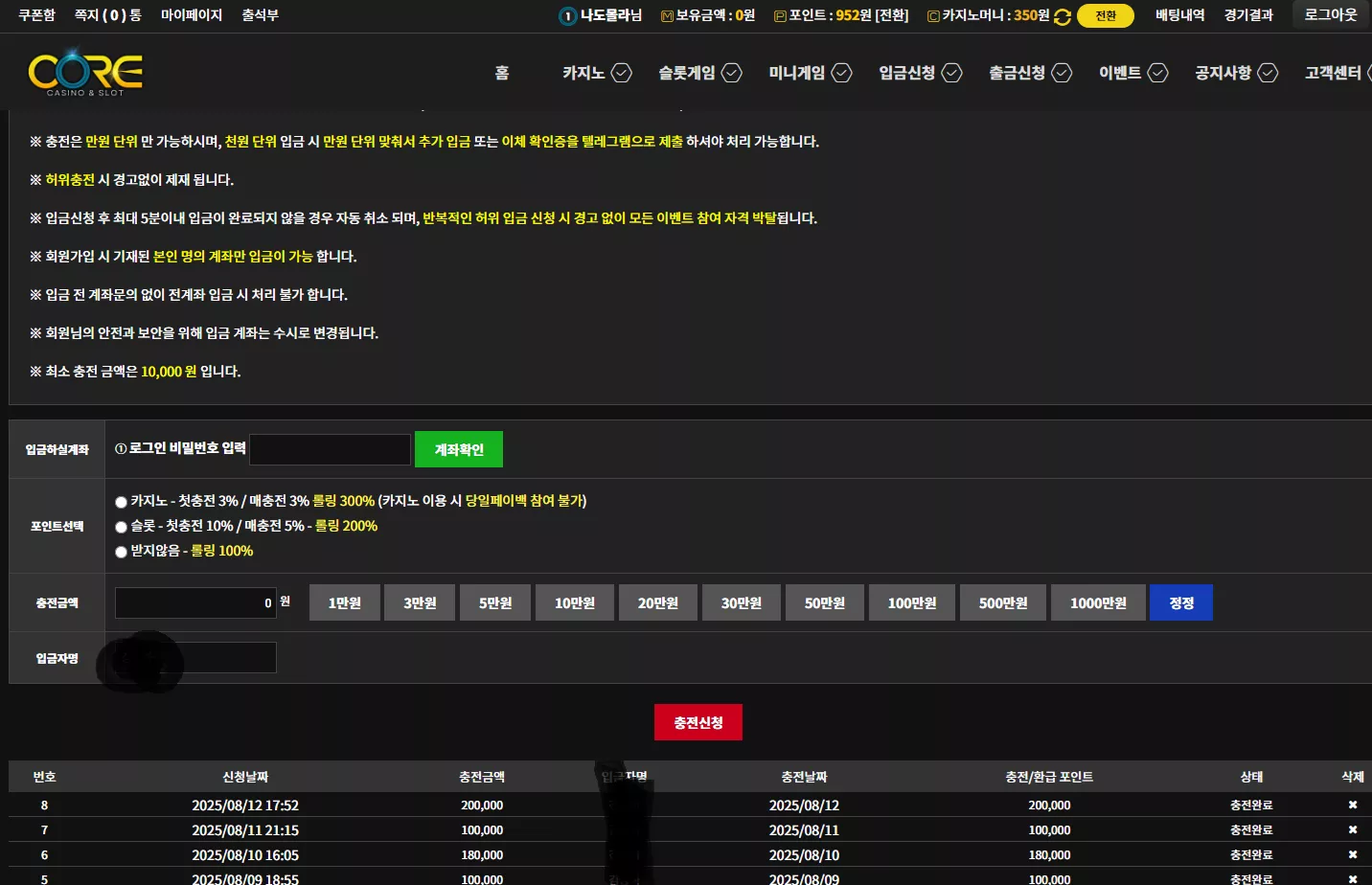Click the level 1 badge beside username
1372x885 pixels.
coord(567,16)
